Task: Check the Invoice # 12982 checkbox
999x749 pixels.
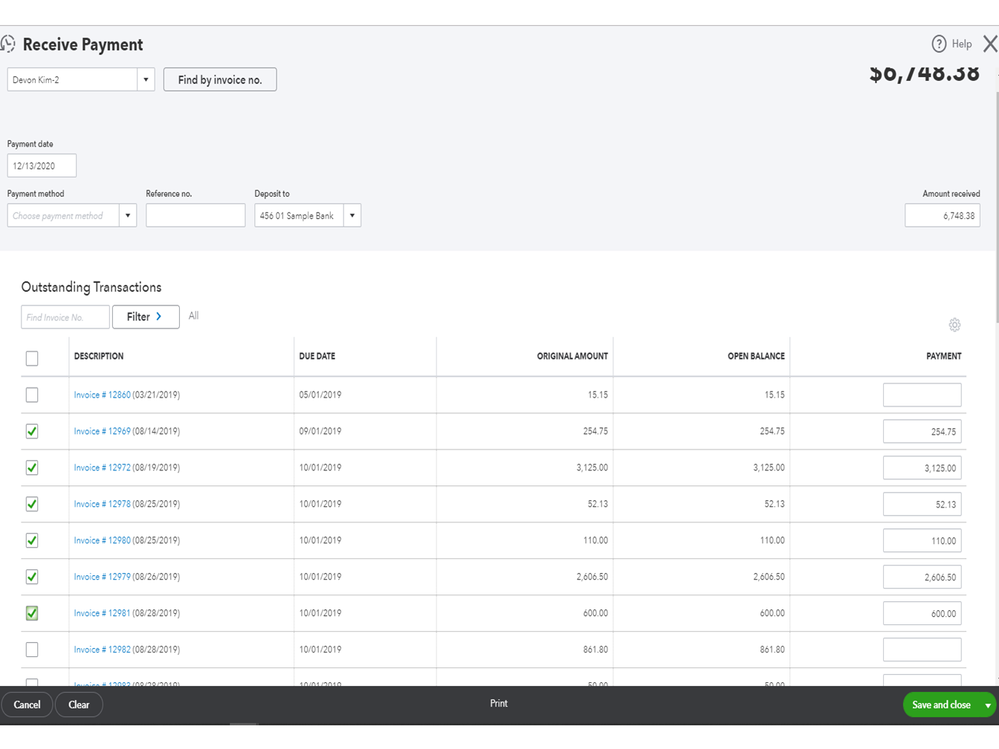Action: point(32,649)
